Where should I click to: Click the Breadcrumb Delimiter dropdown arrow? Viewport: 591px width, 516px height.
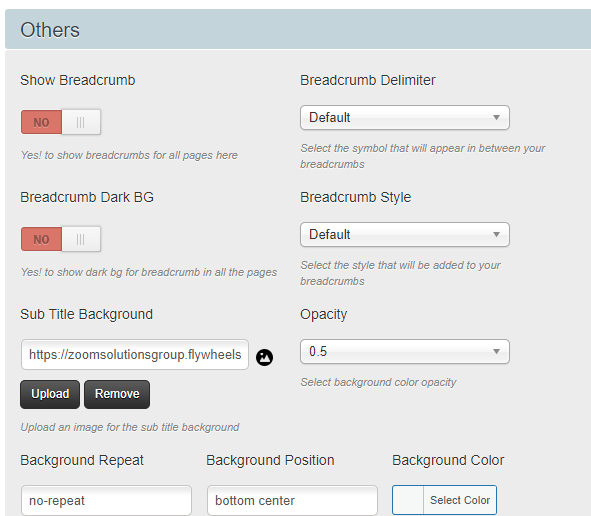pyautogui.click(x=496, y=118)
